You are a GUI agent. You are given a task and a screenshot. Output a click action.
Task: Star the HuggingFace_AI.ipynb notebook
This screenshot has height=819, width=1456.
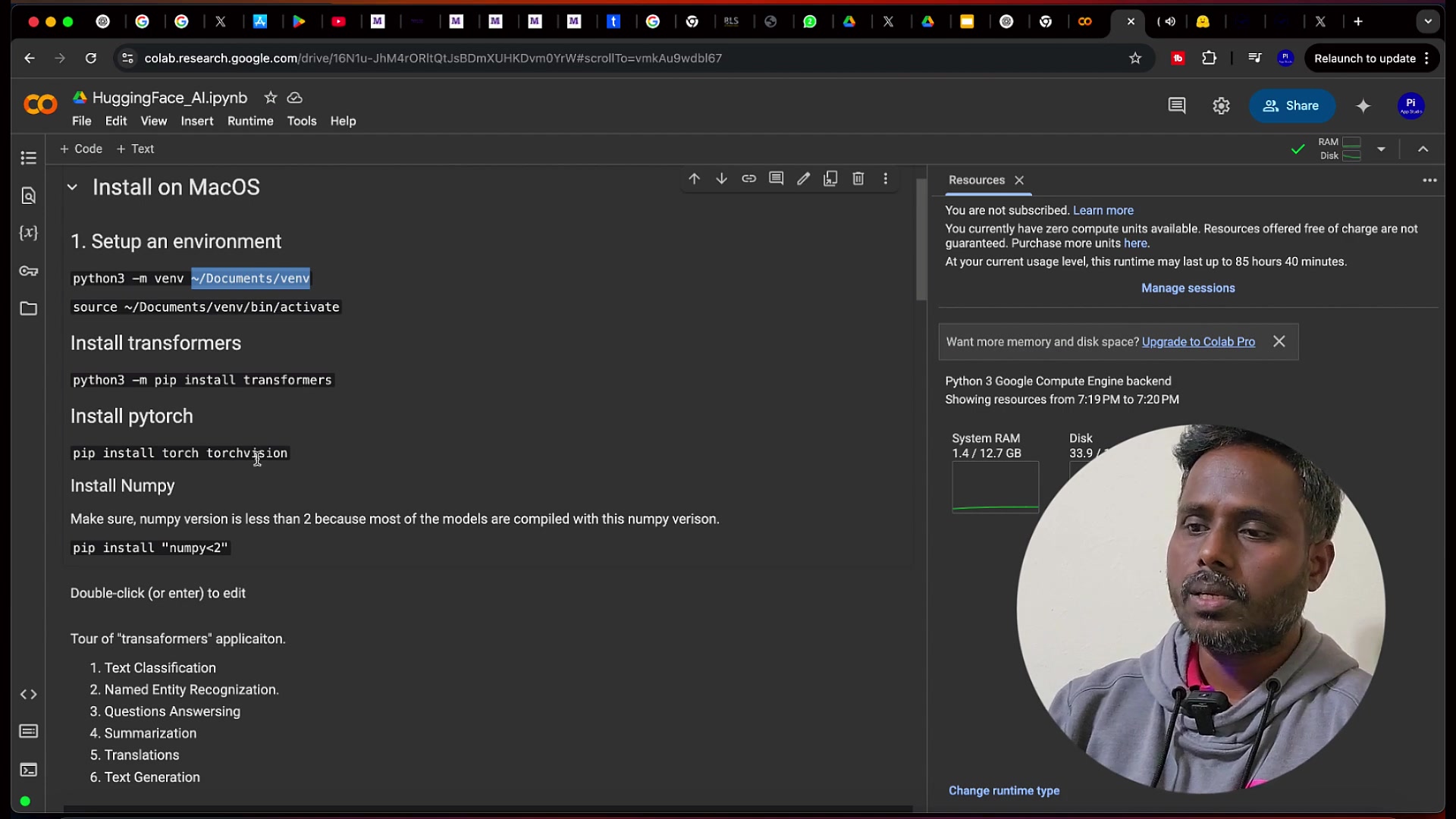tap(270, 98)
